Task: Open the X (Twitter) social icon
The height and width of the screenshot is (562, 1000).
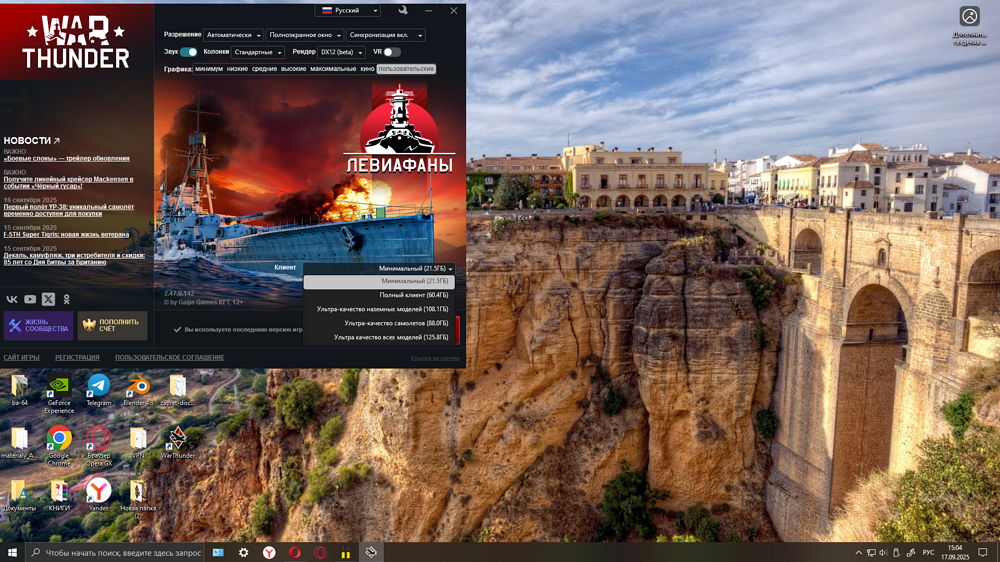Action: pos(48,299)
